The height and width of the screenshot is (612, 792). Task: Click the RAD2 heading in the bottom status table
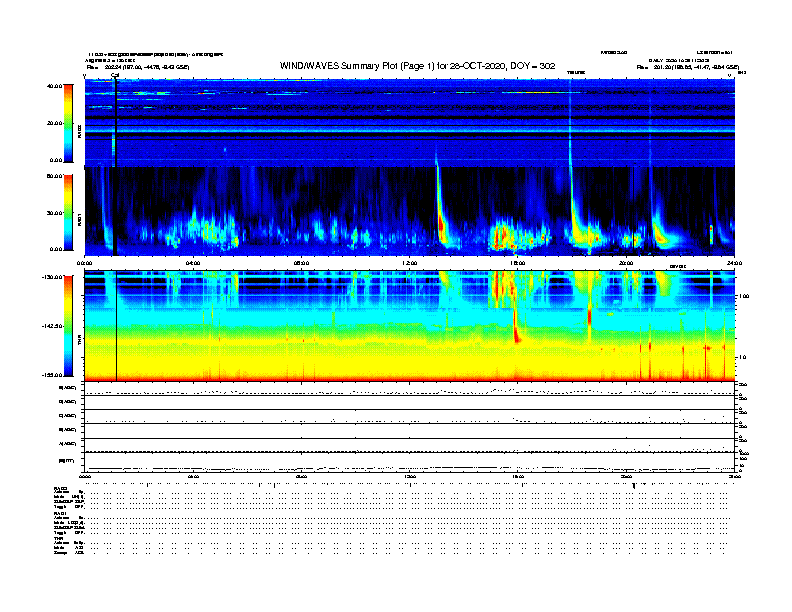click(61, 489)
